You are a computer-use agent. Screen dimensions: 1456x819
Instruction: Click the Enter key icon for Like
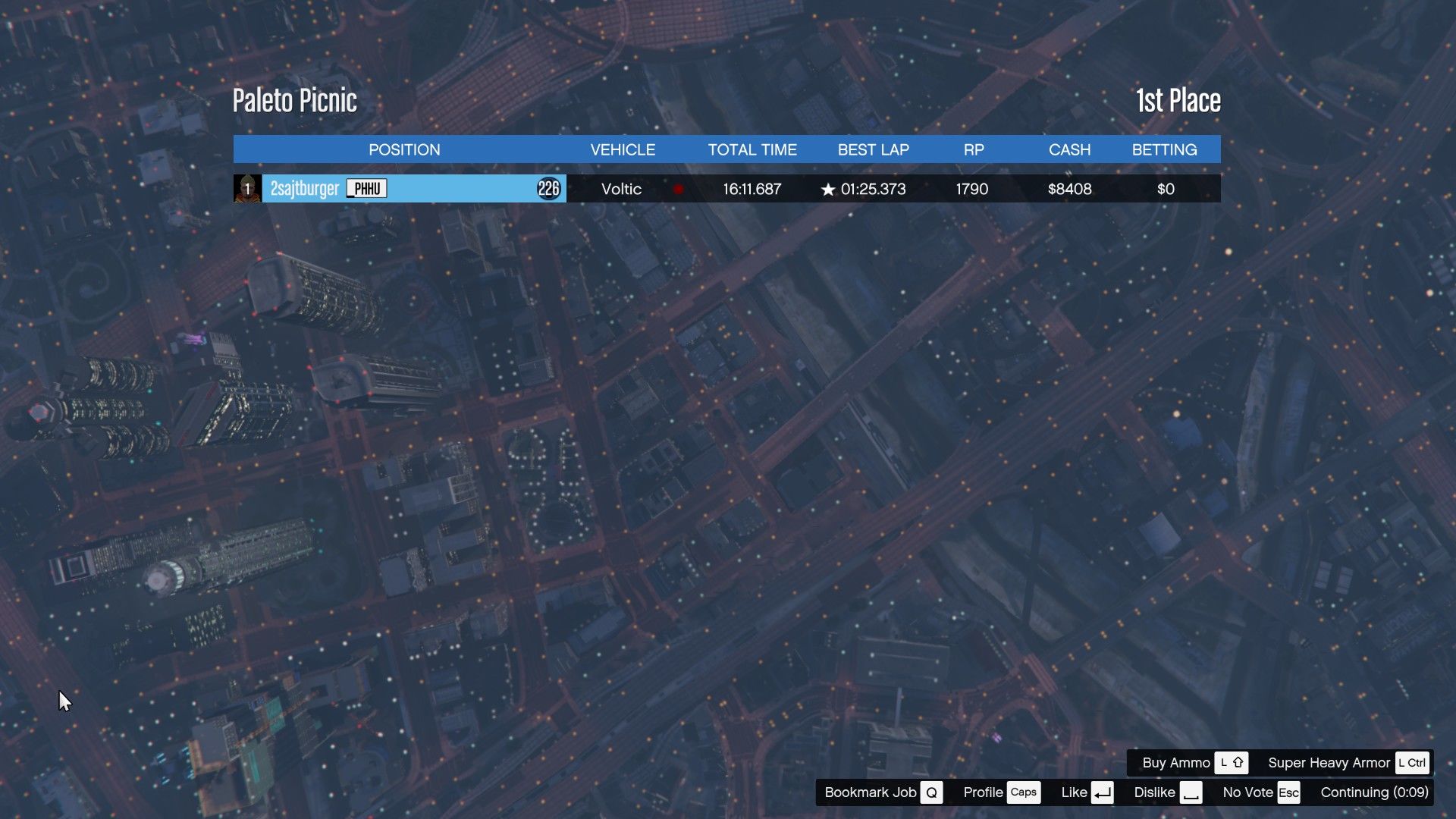coord(1103,792)
